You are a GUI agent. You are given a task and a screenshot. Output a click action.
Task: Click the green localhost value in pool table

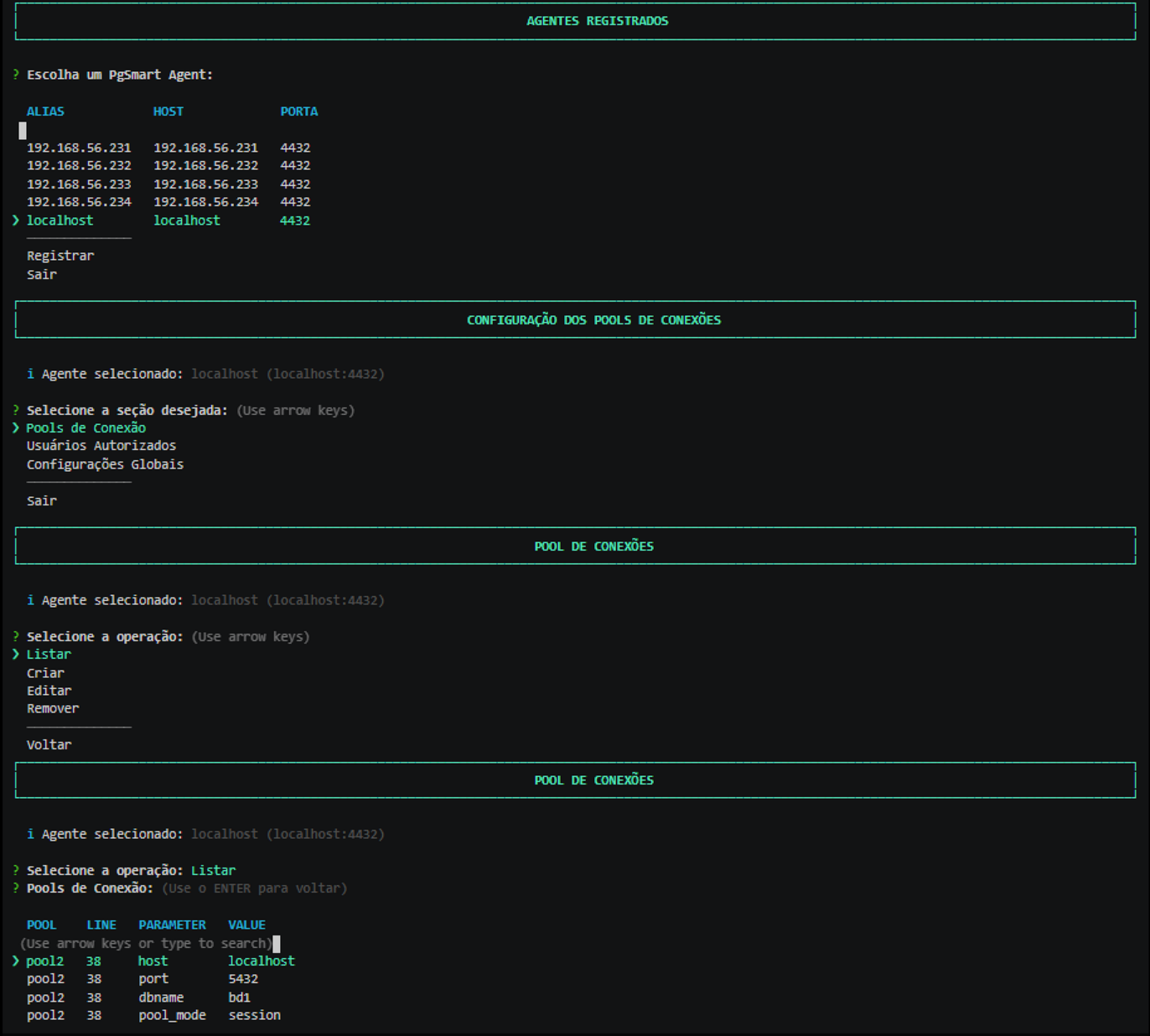click(262, 961)
